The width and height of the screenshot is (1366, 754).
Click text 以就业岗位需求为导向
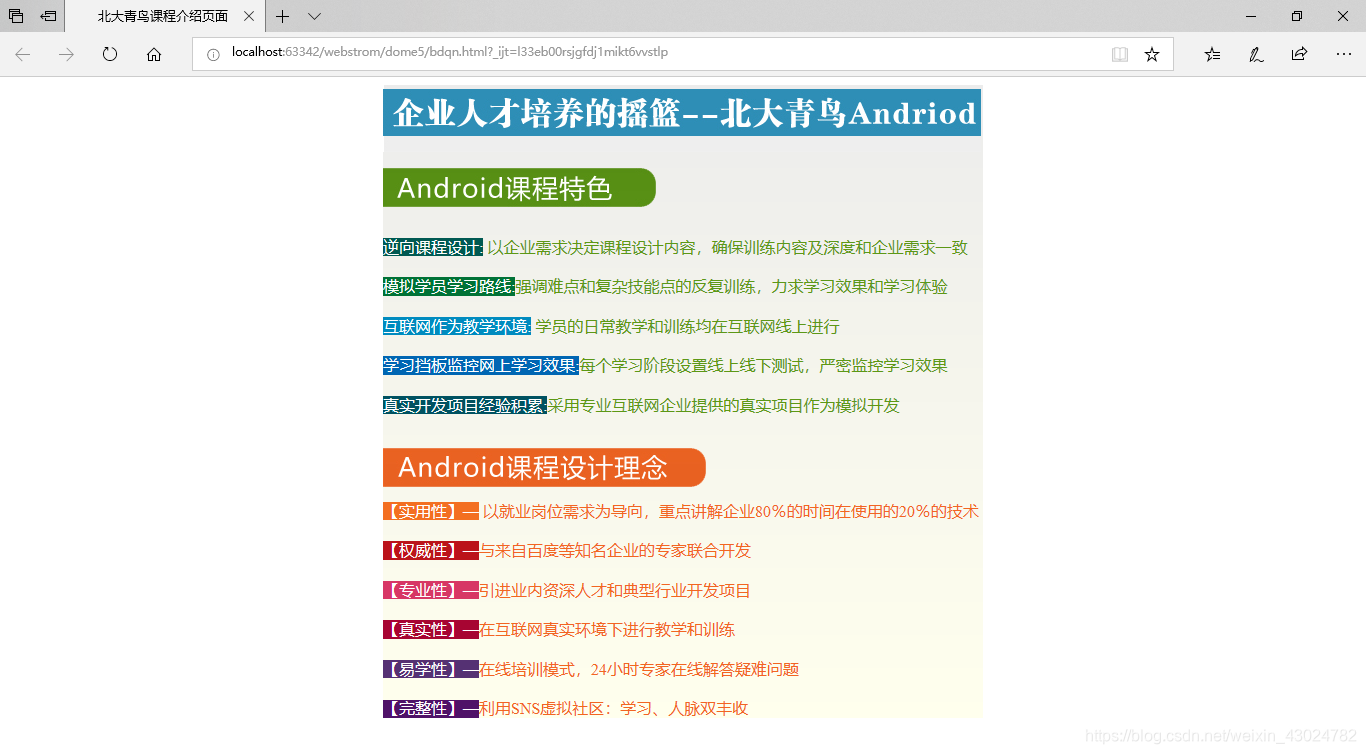563,512
